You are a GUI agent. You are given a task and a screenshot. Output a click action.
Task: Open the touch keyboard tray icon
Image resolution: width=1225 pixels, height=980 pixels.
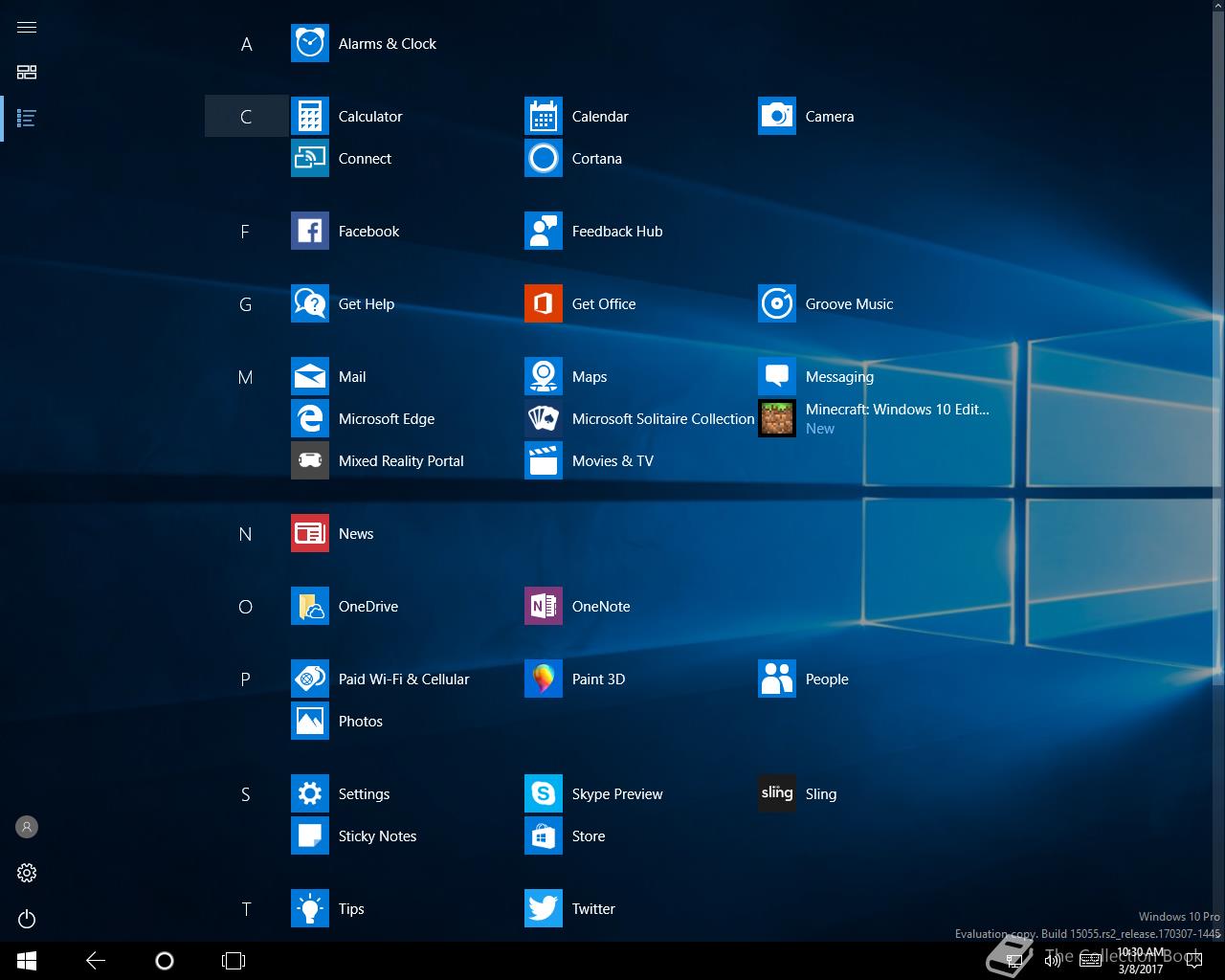[x=1090, y=961]
